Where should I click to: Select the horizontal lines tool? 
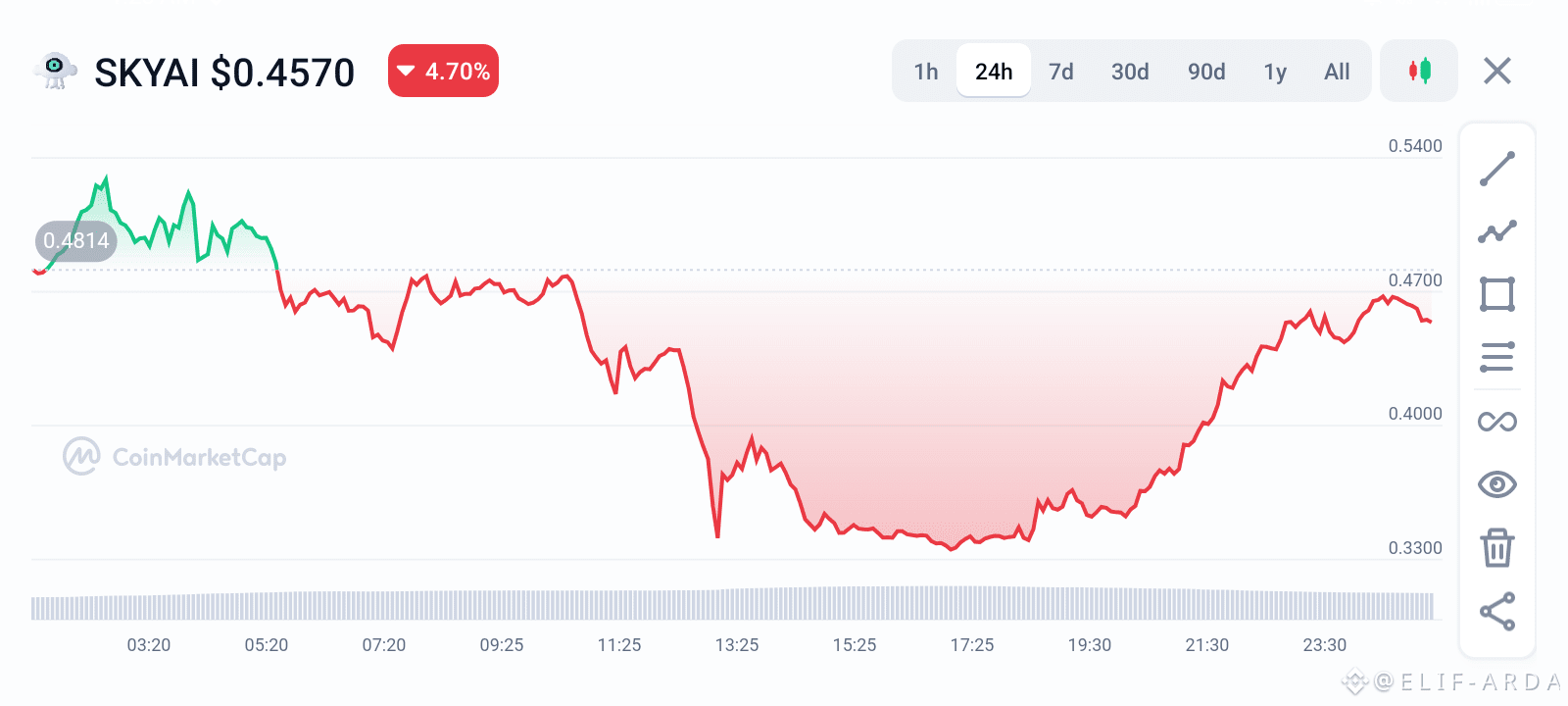point(1497,357)
